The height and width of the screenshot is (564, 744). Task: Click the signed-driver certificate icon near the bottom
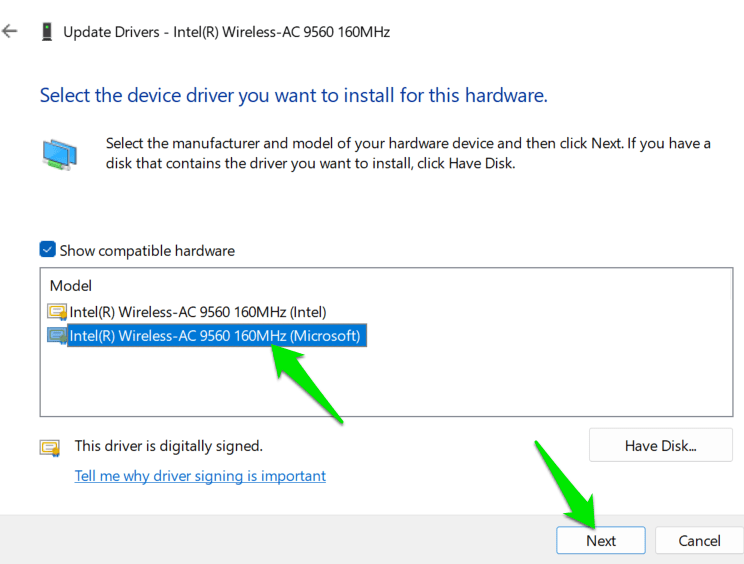(x=50, y=448)
